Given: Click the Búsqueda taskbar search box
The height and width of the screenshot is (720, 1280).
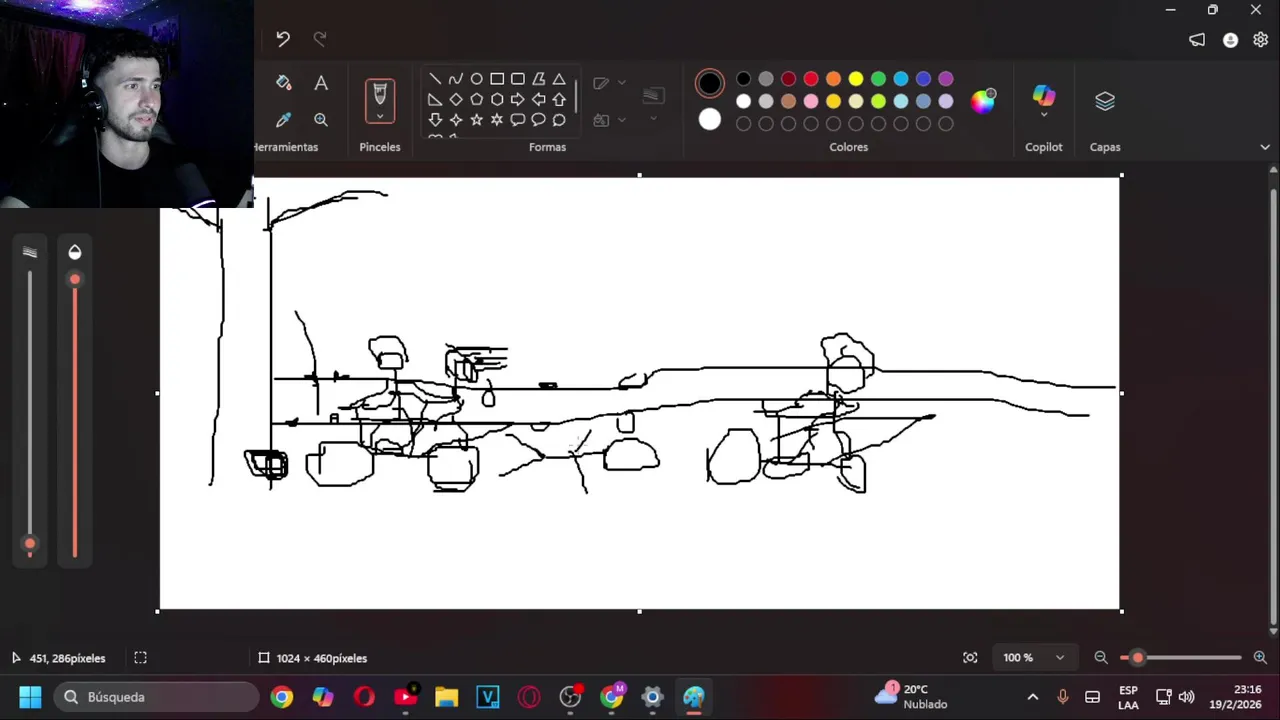Looking at the screenshot, I should (157, 697).
